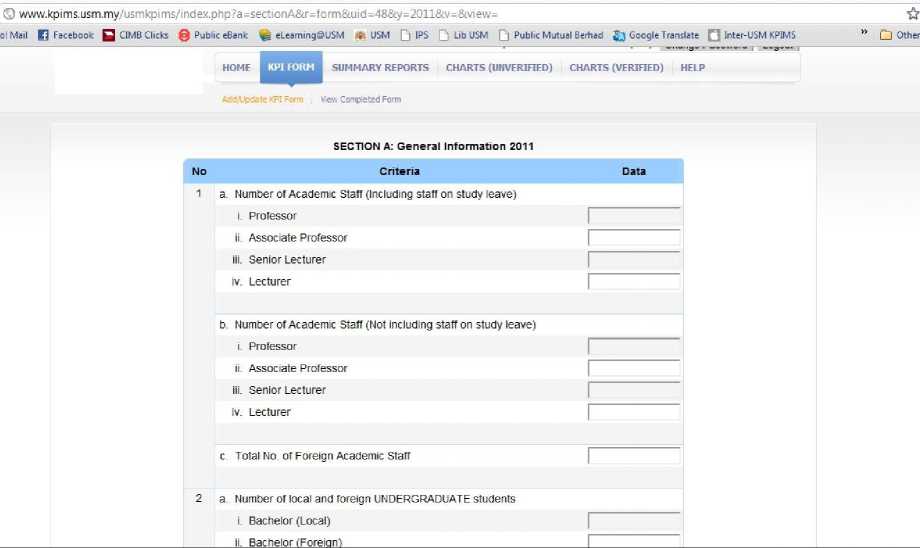The height and width of the screenshot is (548, 920).
Task: Click the Associate Professor field including study leave
Action: 634,238
